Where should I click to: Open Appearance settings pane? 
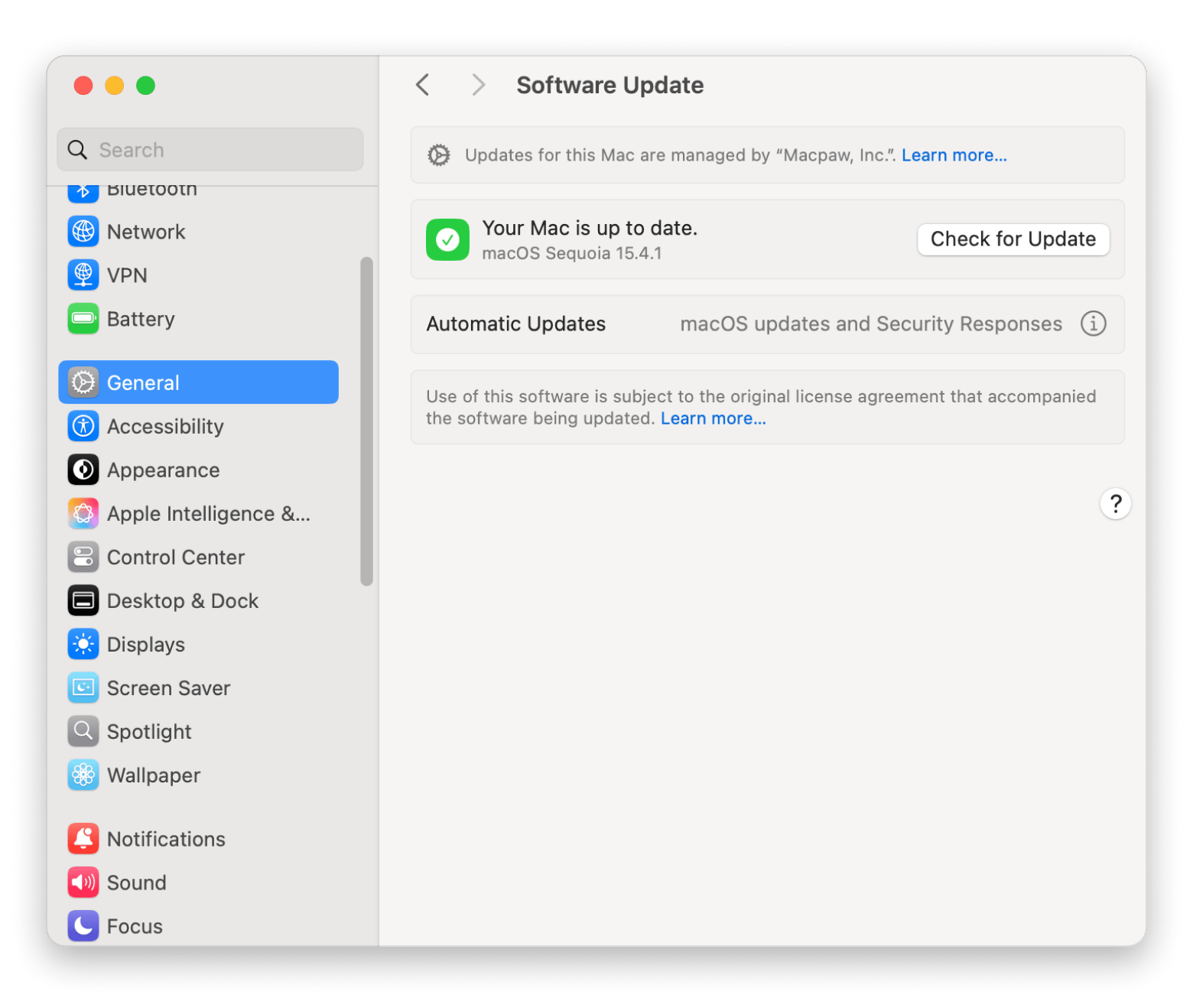point(163,470)
